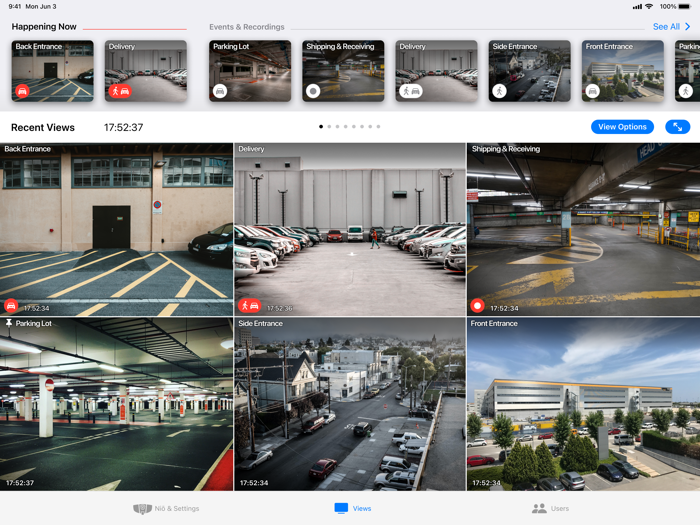Tap the red person and car icon on Happening Now Delivery thumbnail
Image resolution: width=700 pixels, height=525 pixels.
pyautogui.click(x=120, y=91)
